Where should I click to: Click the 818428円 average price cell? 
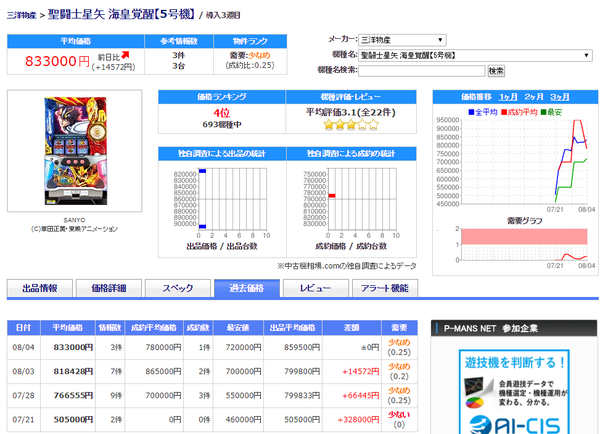(68, 371)
